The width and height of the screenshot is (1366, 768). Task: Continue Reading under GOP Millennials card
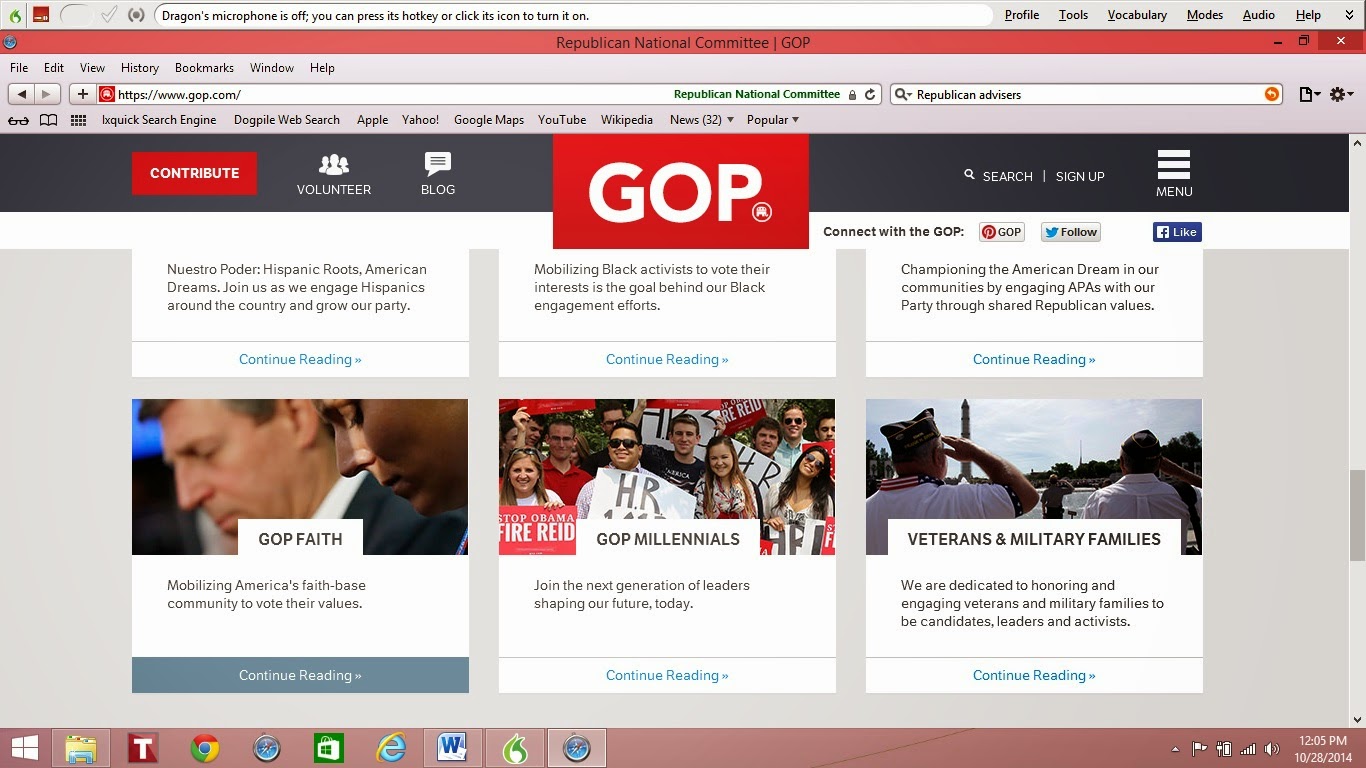point(667,675)
